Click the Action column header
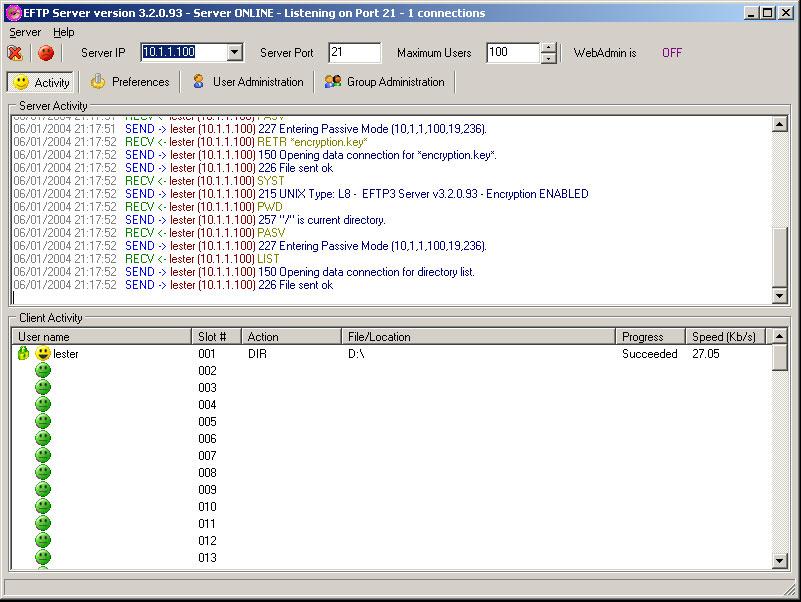 [x=291, y=337]
